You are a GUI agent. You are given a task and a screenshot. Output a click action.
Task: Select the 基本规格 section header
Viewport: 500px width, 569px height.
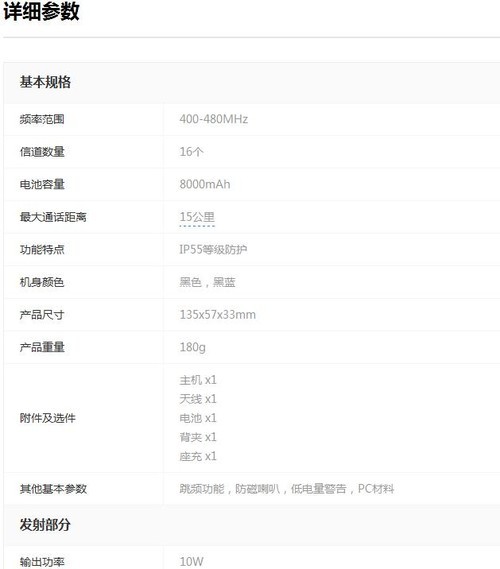coord(45,82)
